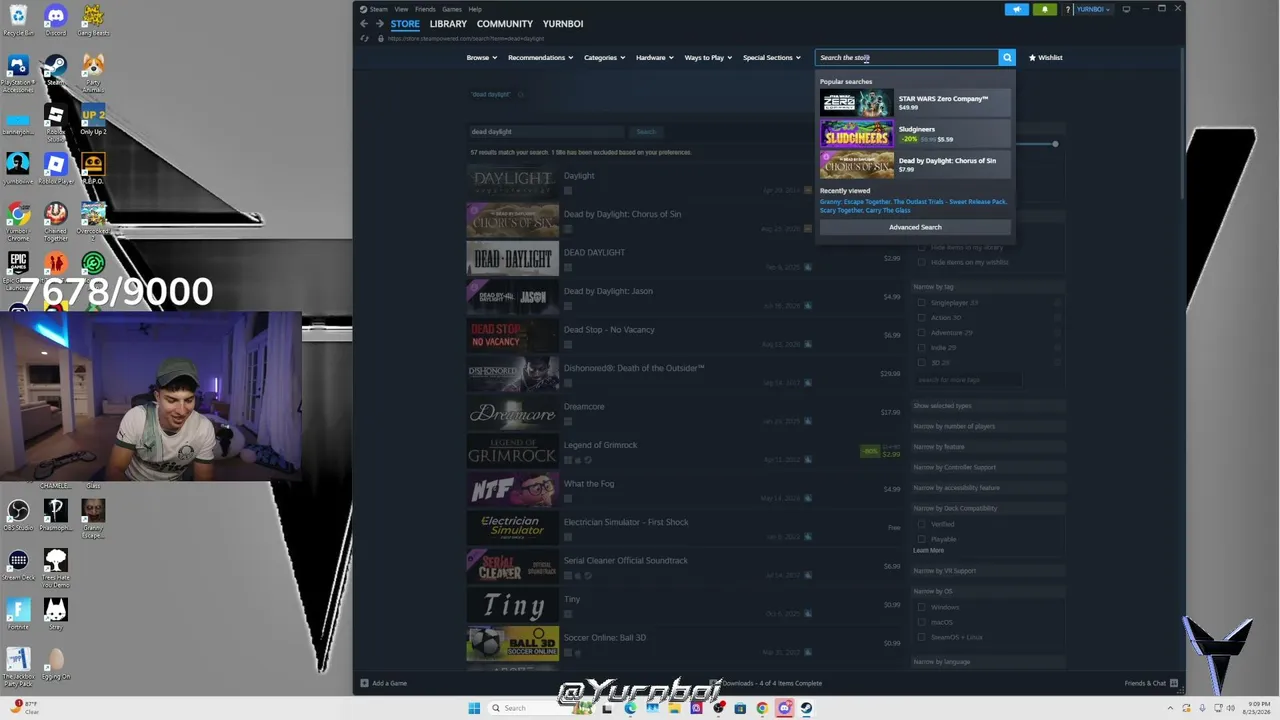Image resolution: width=1280 pixels, height=720 pixels.
Task: Open the Special Sections dropdown
Action: pyautogui.click(x=771, y=58)
